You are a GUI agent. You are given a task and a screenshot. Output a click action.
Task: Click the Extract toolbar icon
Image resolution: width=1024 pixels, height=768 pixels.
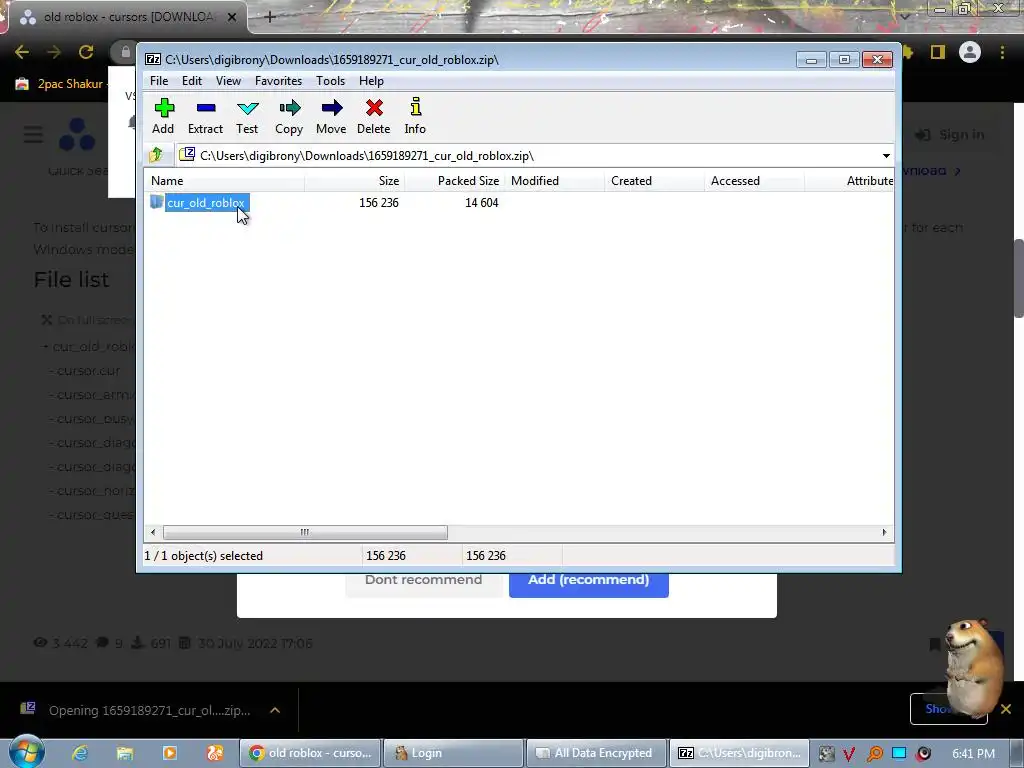click(x=206, y=116)
